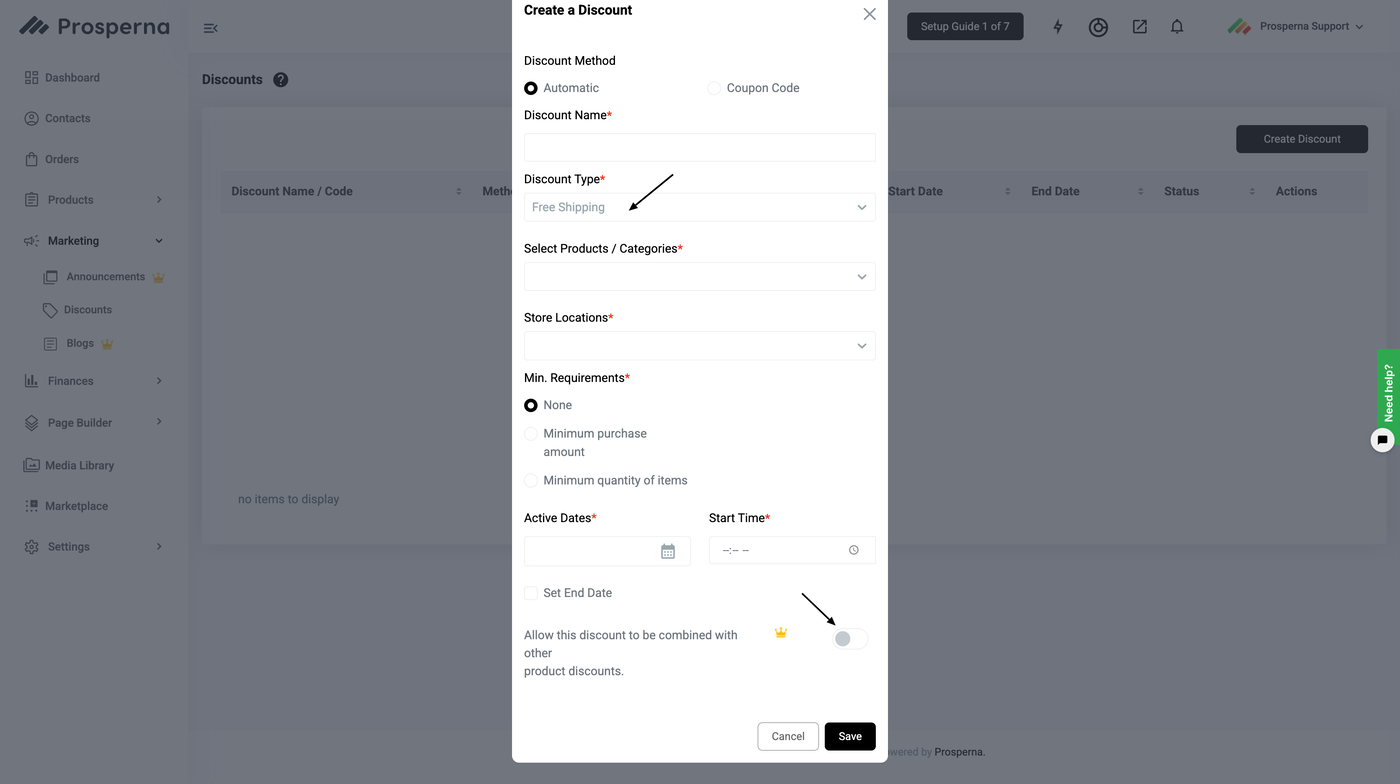Open the Discount Type dropdown

point(699,207)
